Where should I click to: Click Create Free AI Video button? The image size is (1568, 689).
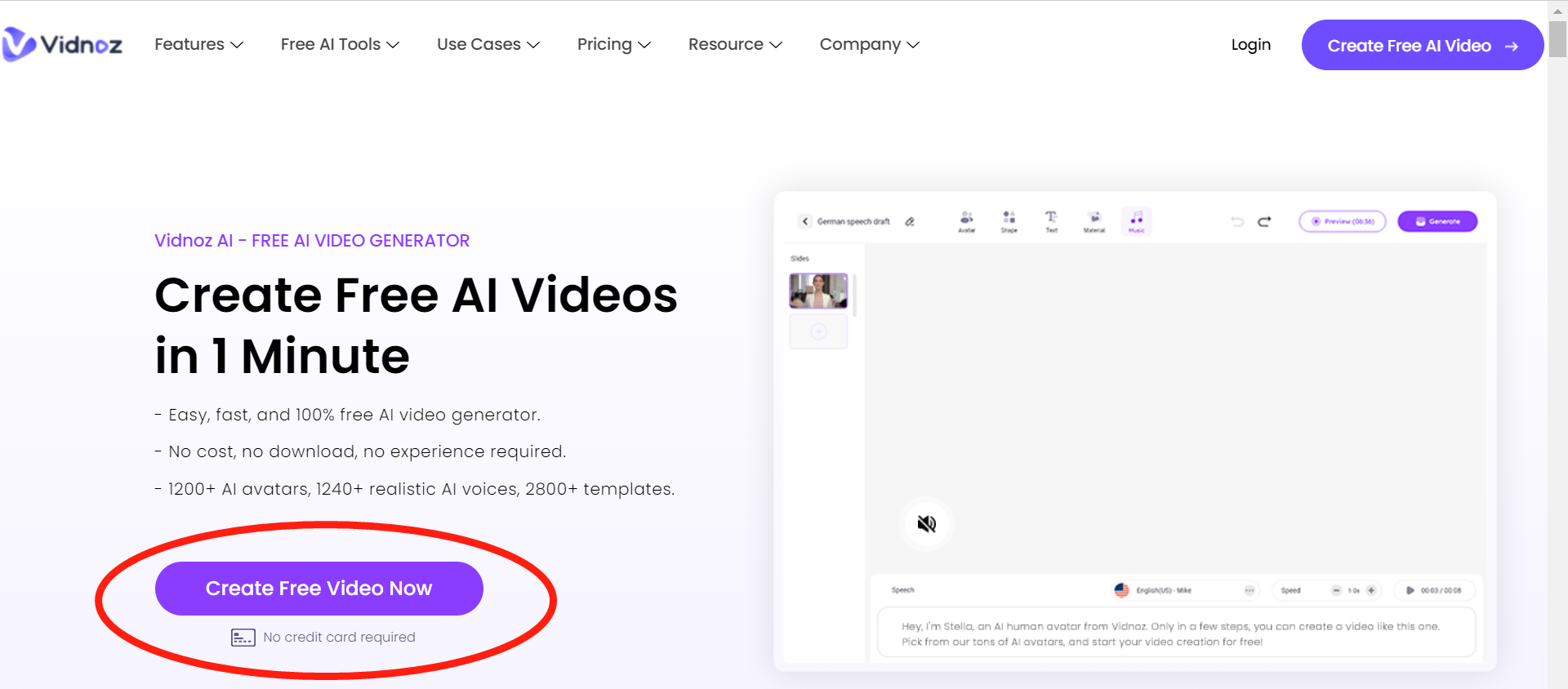(1422, 45)
